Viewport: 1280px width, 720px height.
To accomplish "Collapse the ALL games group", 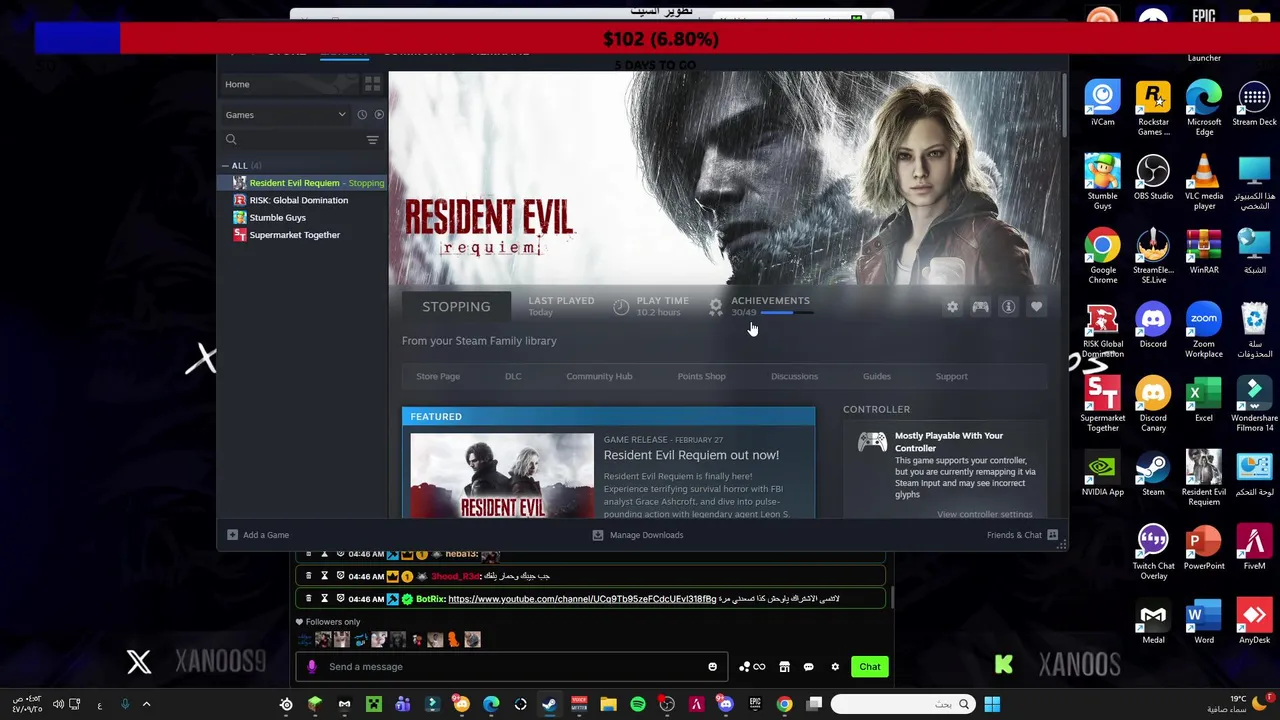I will pos(226,166).
